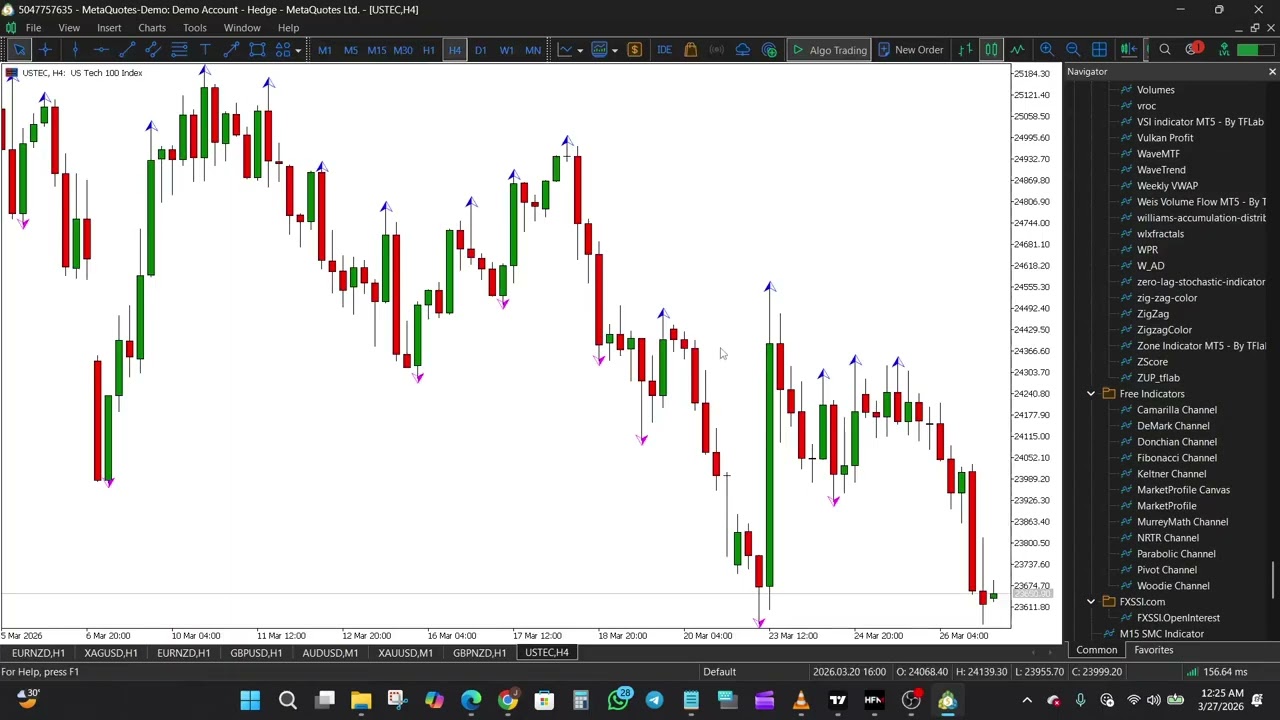Switch timeframe to M1
The width and height of the screenshot is (1280, 720).
click(x=324, y=50)
